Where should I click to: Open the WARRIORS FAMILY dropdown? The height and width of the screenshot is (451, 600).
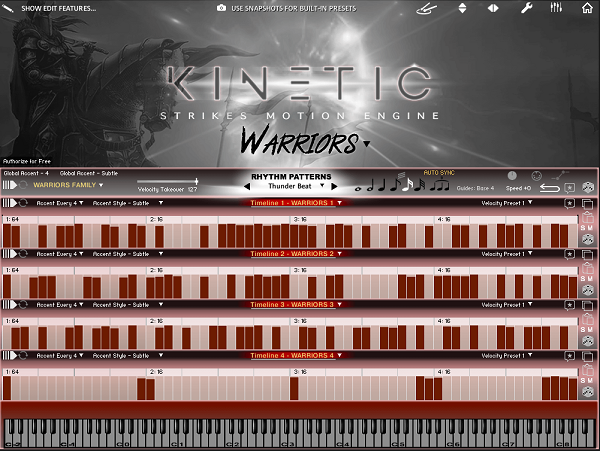click(68, 185)
